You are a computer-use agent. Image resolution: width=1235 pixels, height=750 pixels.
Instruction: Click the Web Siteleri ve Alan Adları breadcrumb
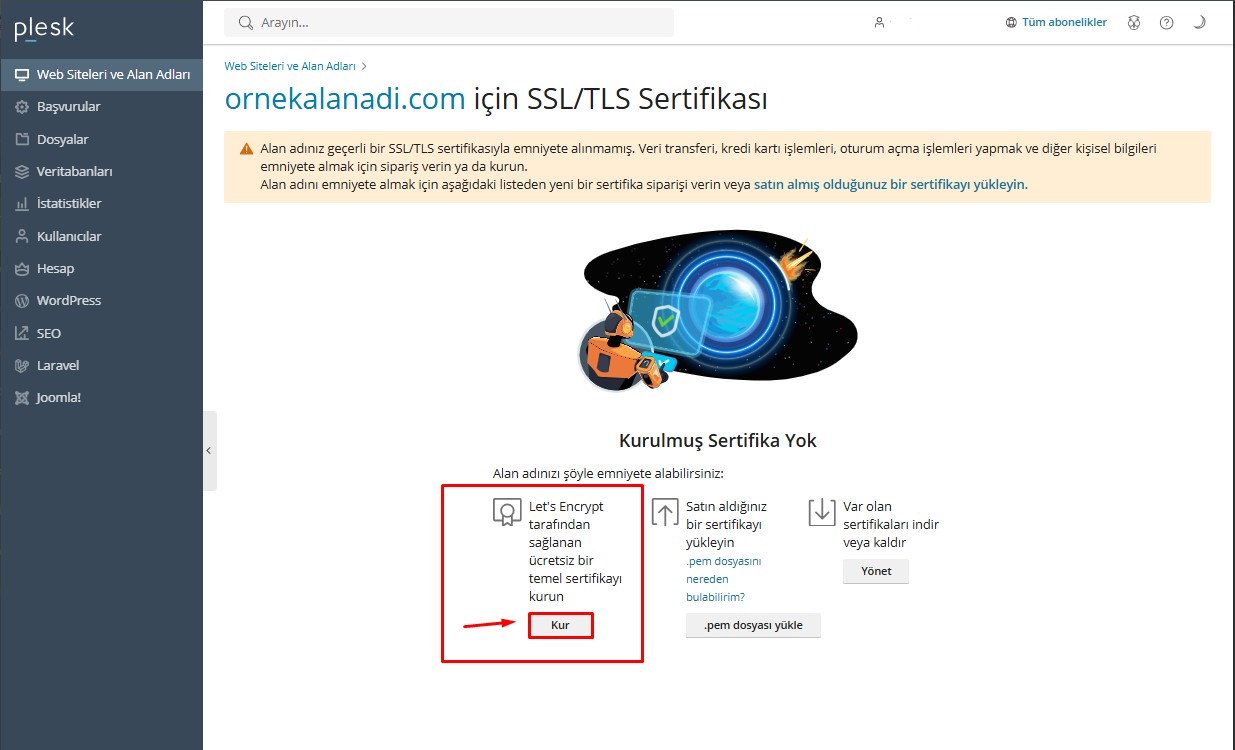click(289, 66)
